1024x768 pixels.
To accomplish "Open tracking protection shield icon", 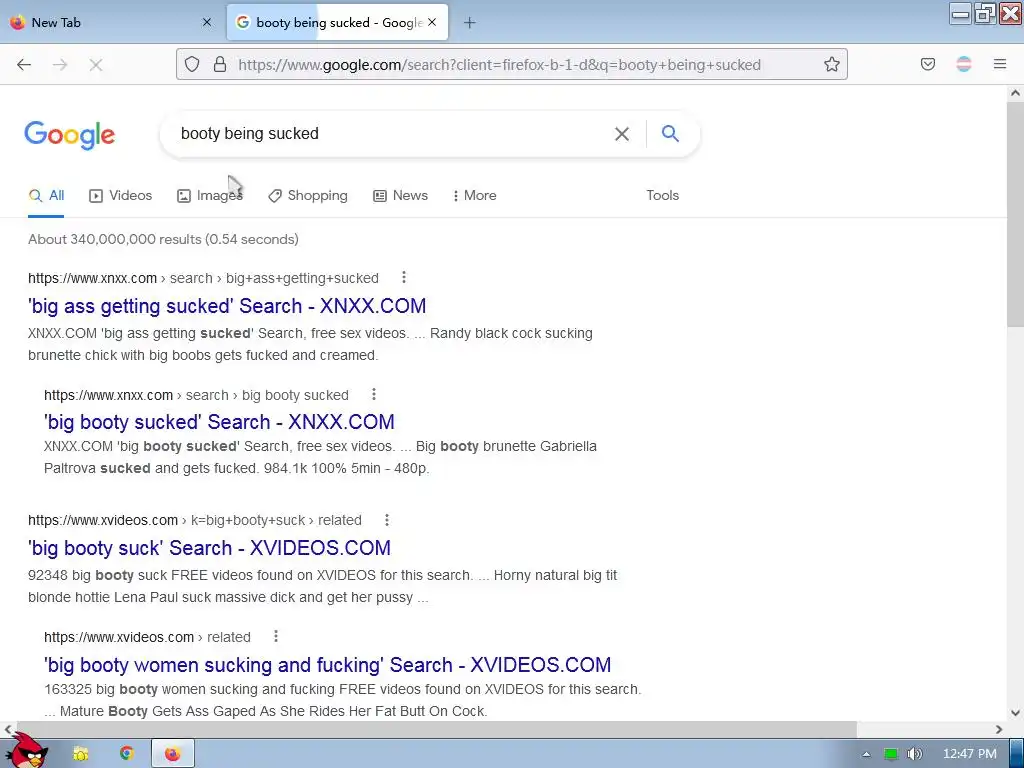I will (x=191, y=64).
